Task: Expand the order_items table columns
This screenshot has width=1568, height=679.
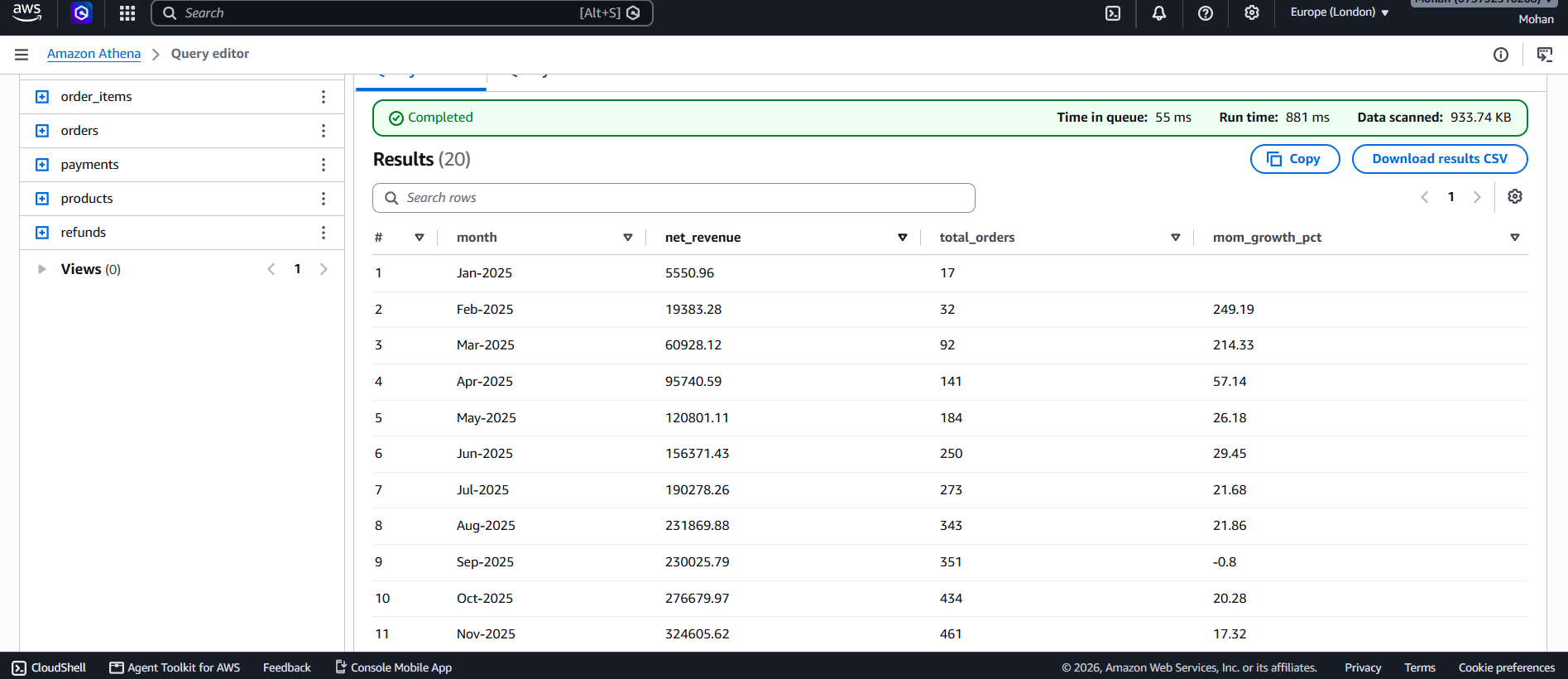Action: pos(42,97)
